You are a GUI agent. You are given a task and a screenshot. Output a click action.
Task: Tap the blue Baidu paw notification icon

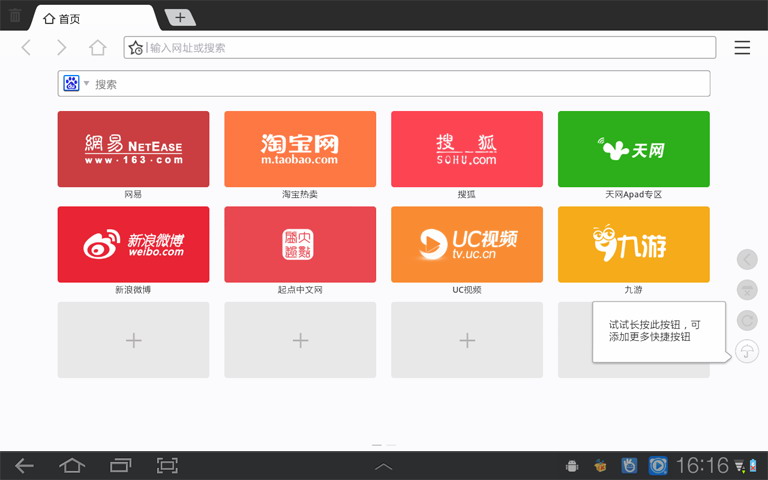pos(629,466)
